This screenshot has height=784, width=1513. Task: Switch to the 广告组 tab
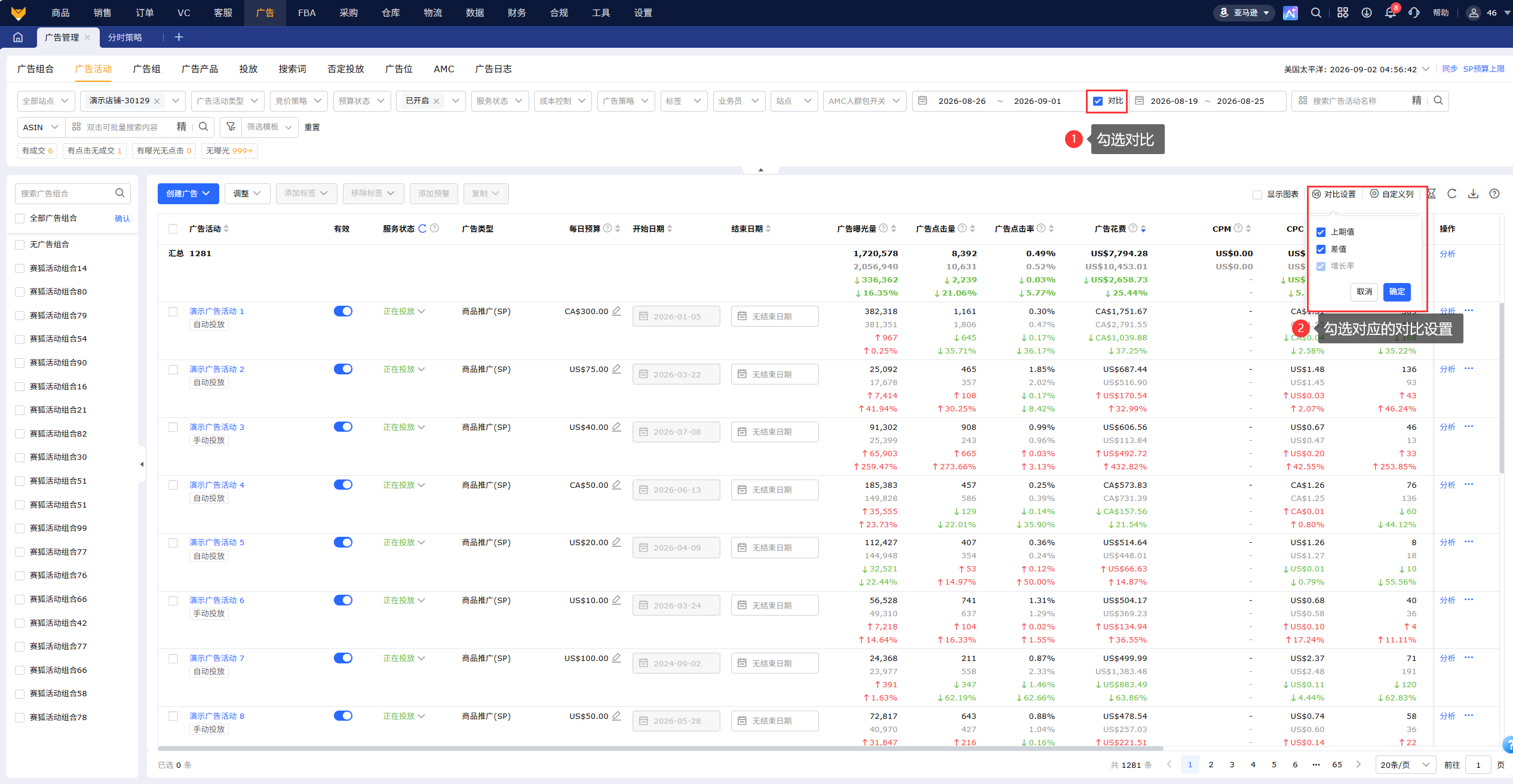coord(146,69)
